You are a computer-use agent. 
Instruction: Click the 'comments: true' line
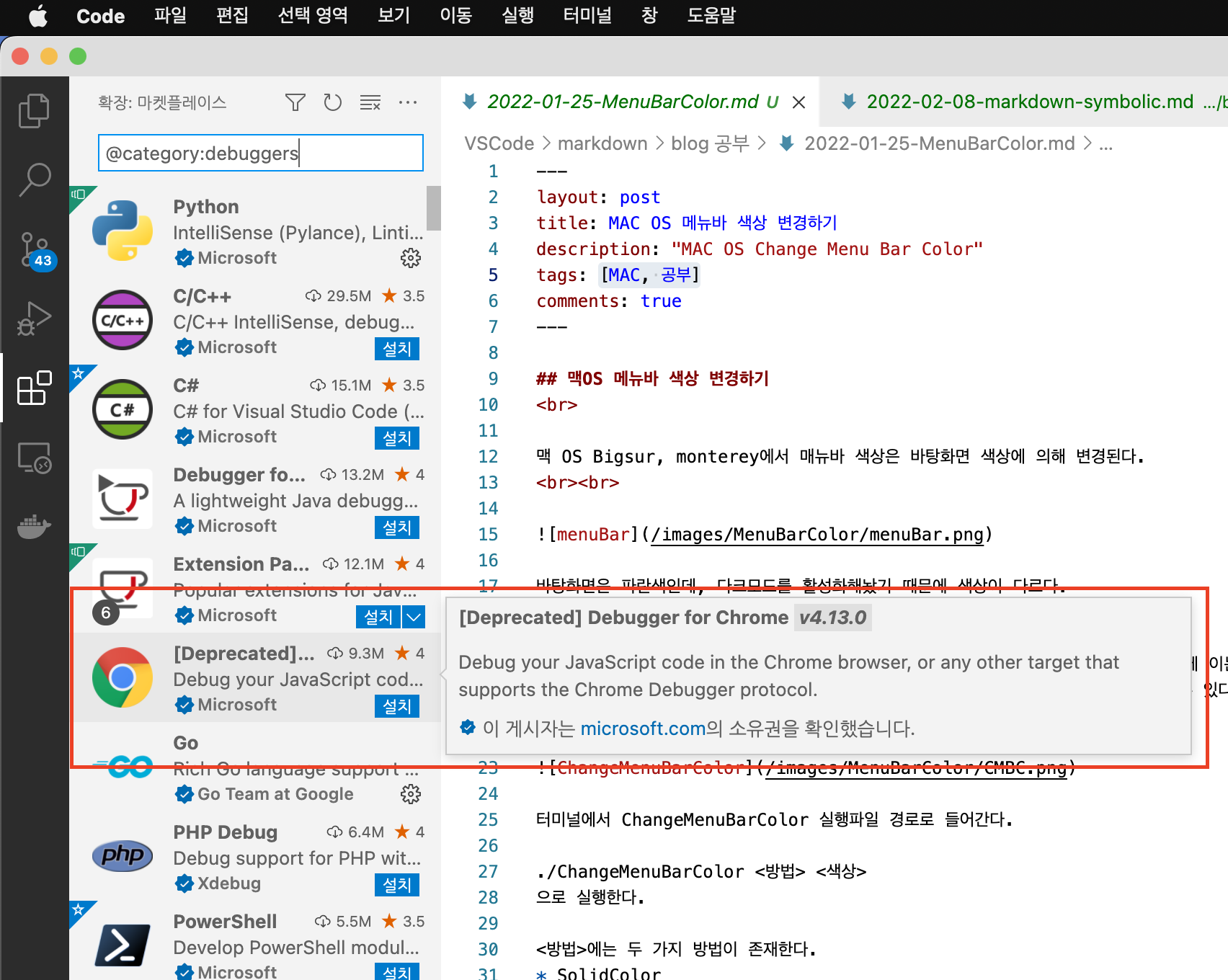coord(609,301)
